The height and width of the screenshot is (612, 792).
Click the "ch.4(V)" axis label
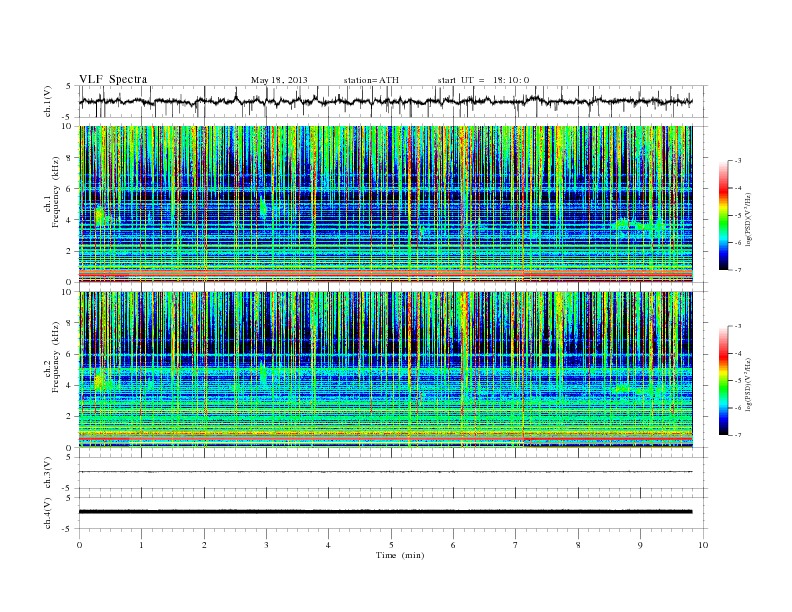point(48,513)
